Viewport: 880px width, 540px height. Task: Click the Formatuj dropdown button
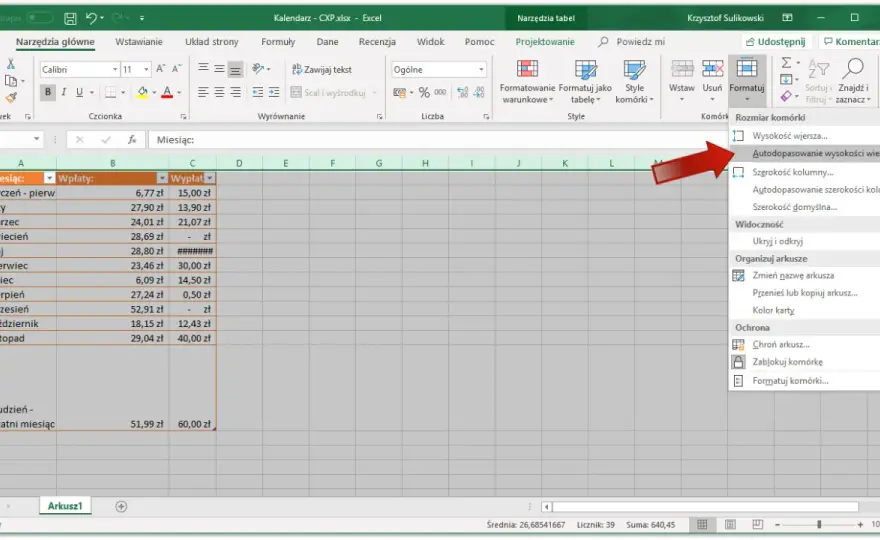(x=747, y=82)
